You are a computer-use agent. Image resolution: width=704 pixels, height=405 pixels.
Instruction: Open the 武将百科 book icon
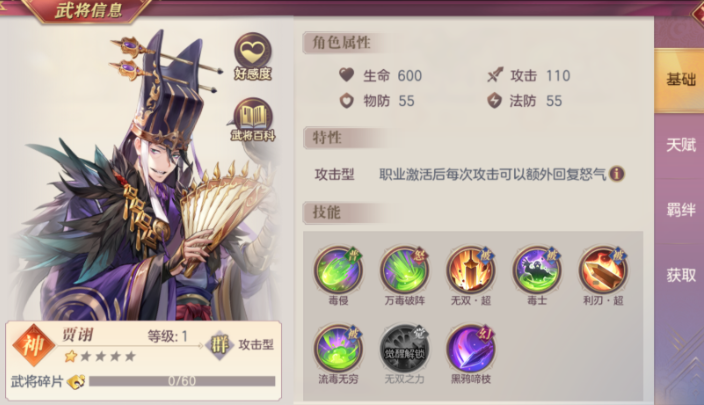[253, 119]
